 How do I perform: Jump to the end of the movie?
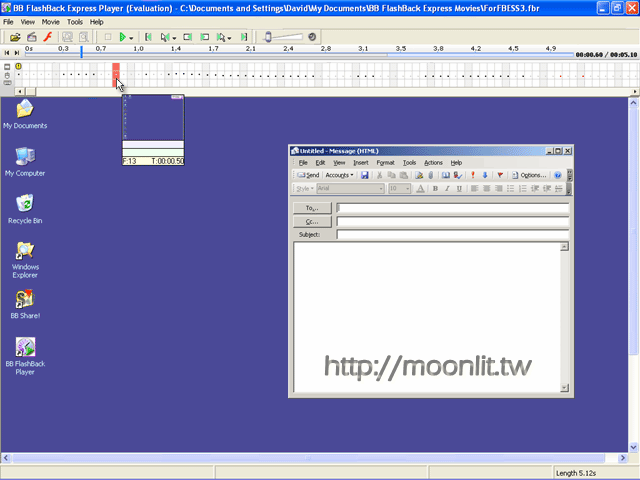coord(243,37)
